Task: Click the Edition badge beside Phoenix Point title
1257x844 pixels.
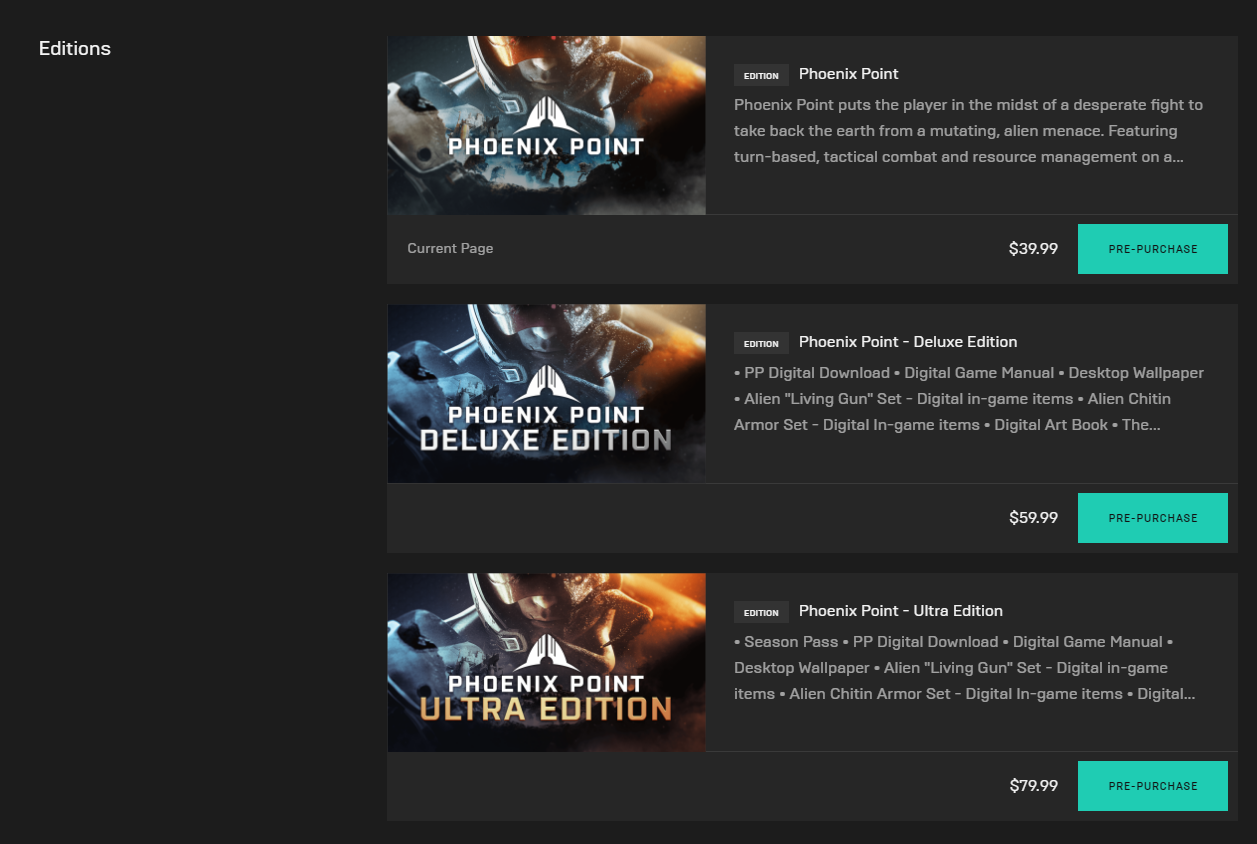Action: tap(761, 75)
